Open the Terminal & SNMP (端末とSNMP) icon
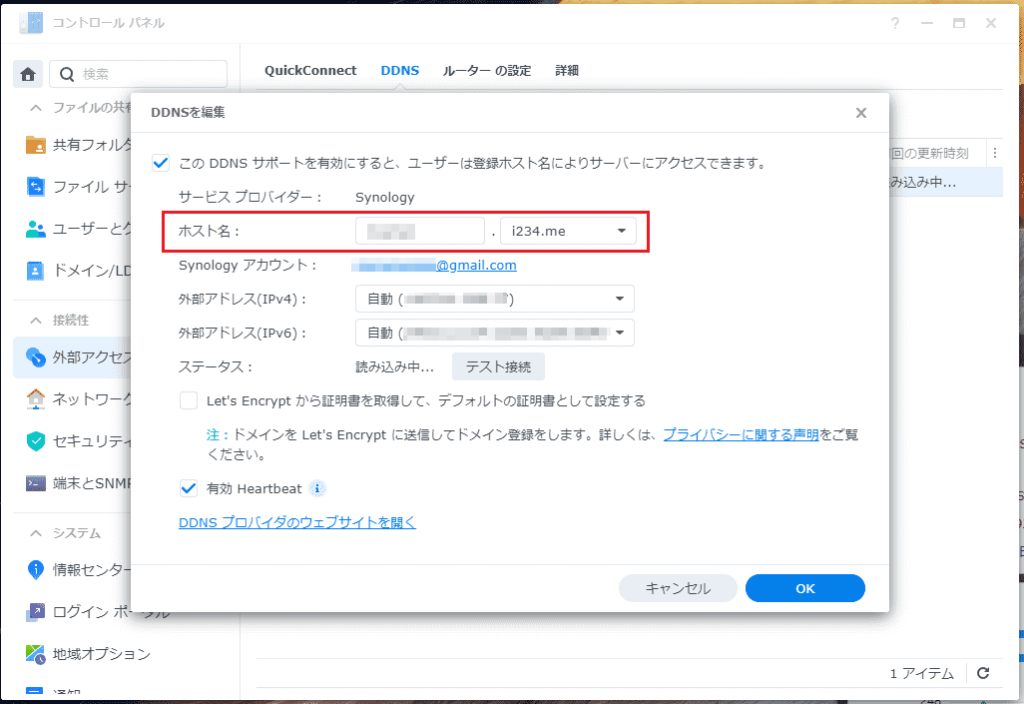 point(35,483)
